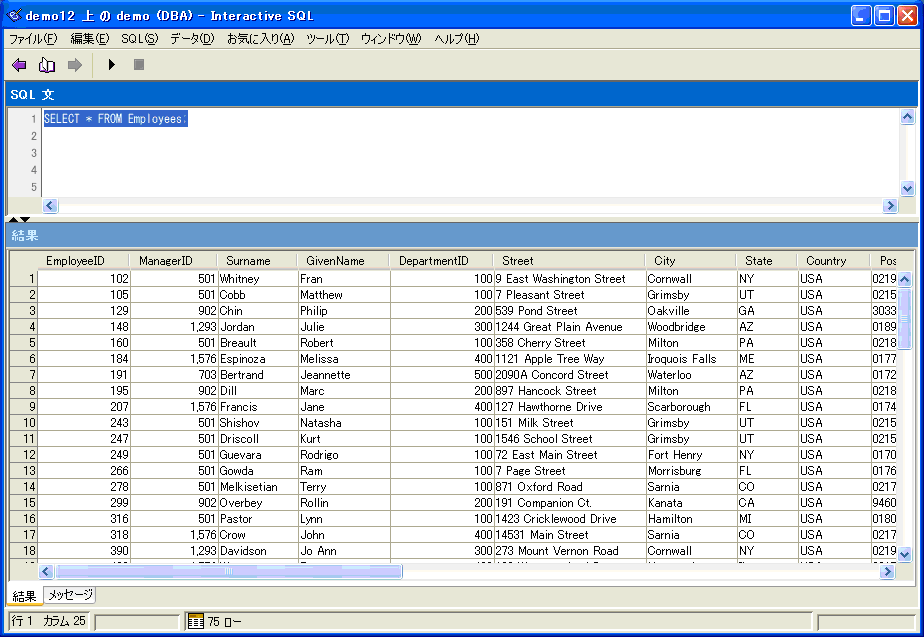Click the purple back arrow icon
This screenshot has height=637, width=924.
(x=18, y=65)
